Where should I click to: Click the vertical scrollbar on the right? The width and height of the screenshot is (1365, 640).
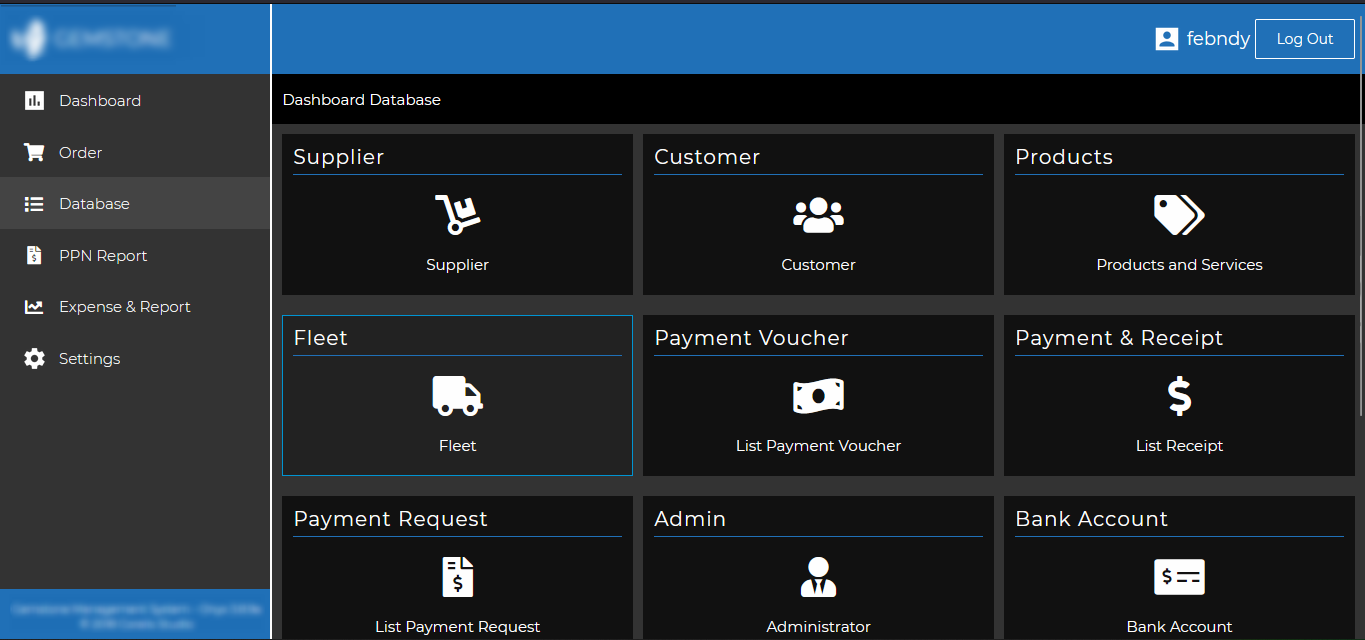(x=1359, y=250)
